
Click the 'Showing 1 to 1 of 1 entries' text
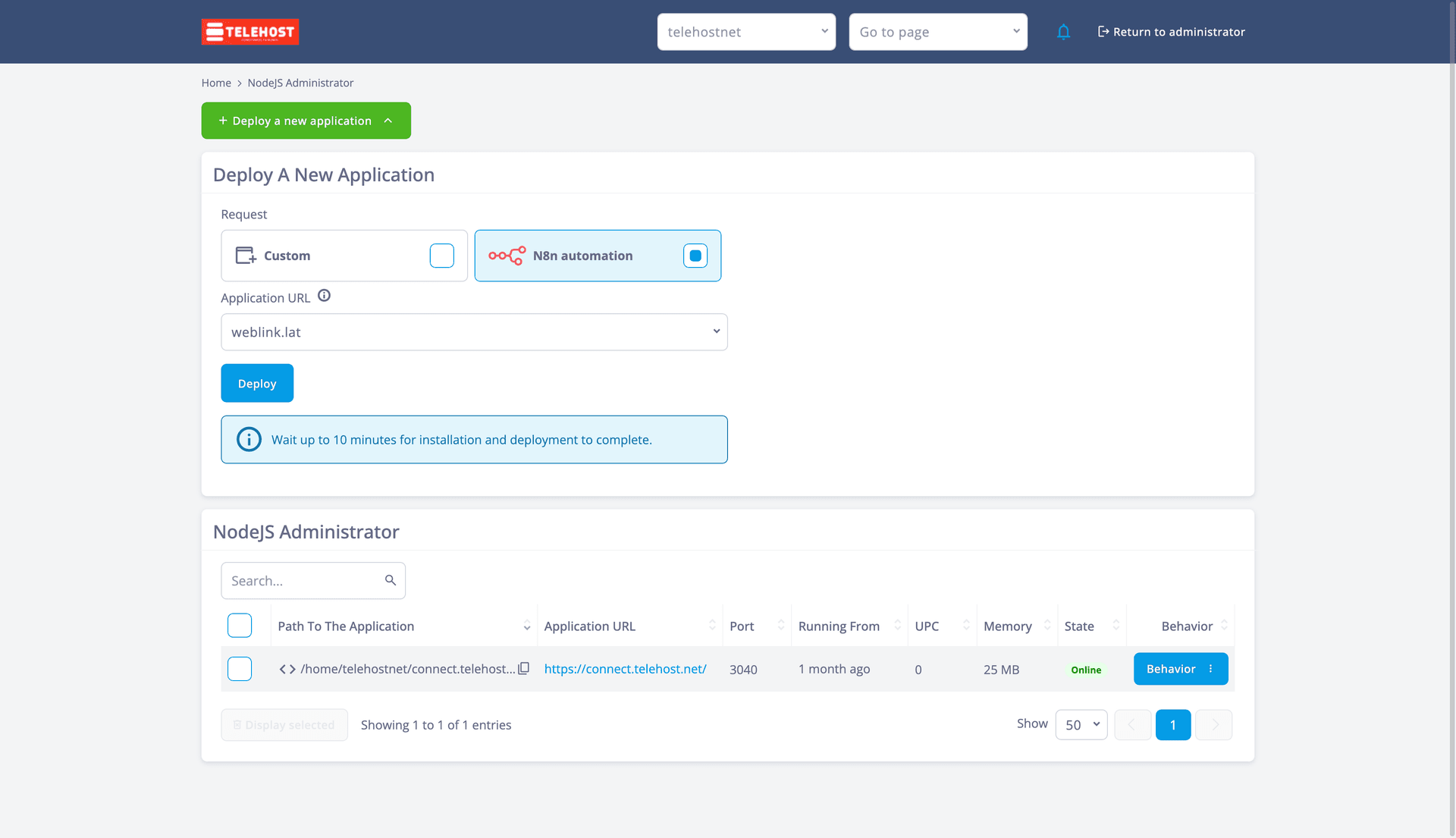[436, 725]
